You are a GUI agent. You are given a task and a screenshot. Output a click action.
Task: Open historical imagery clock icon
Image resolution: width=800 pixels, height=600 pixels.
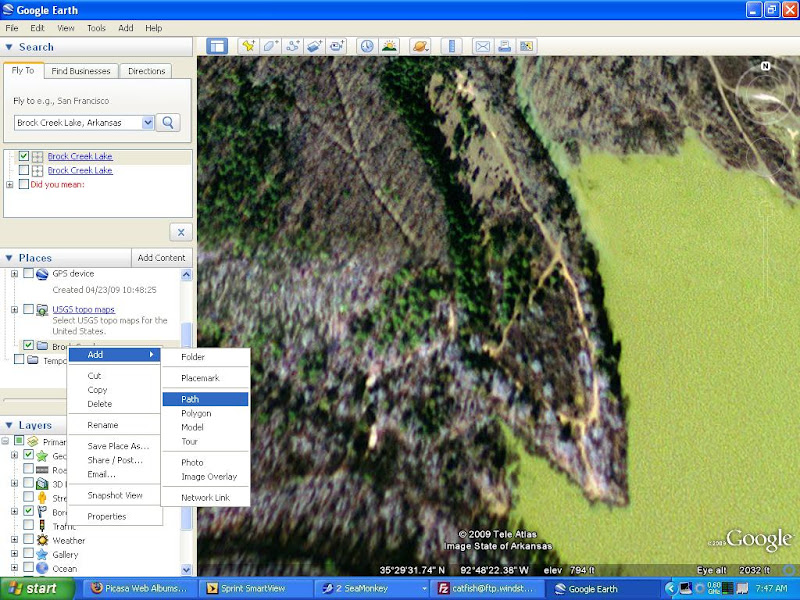coord(367,46)
